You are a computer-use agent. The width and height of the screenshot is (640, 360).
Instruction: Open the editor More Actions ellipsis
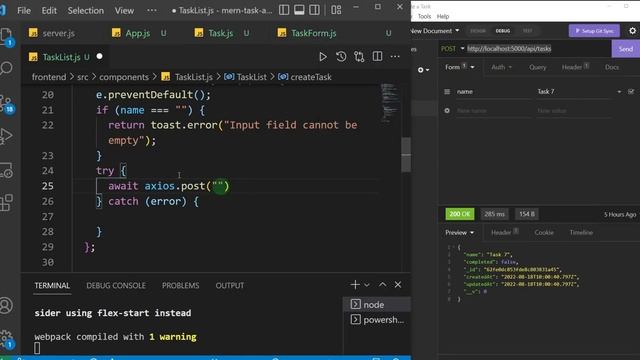click(x=395, y=57)
